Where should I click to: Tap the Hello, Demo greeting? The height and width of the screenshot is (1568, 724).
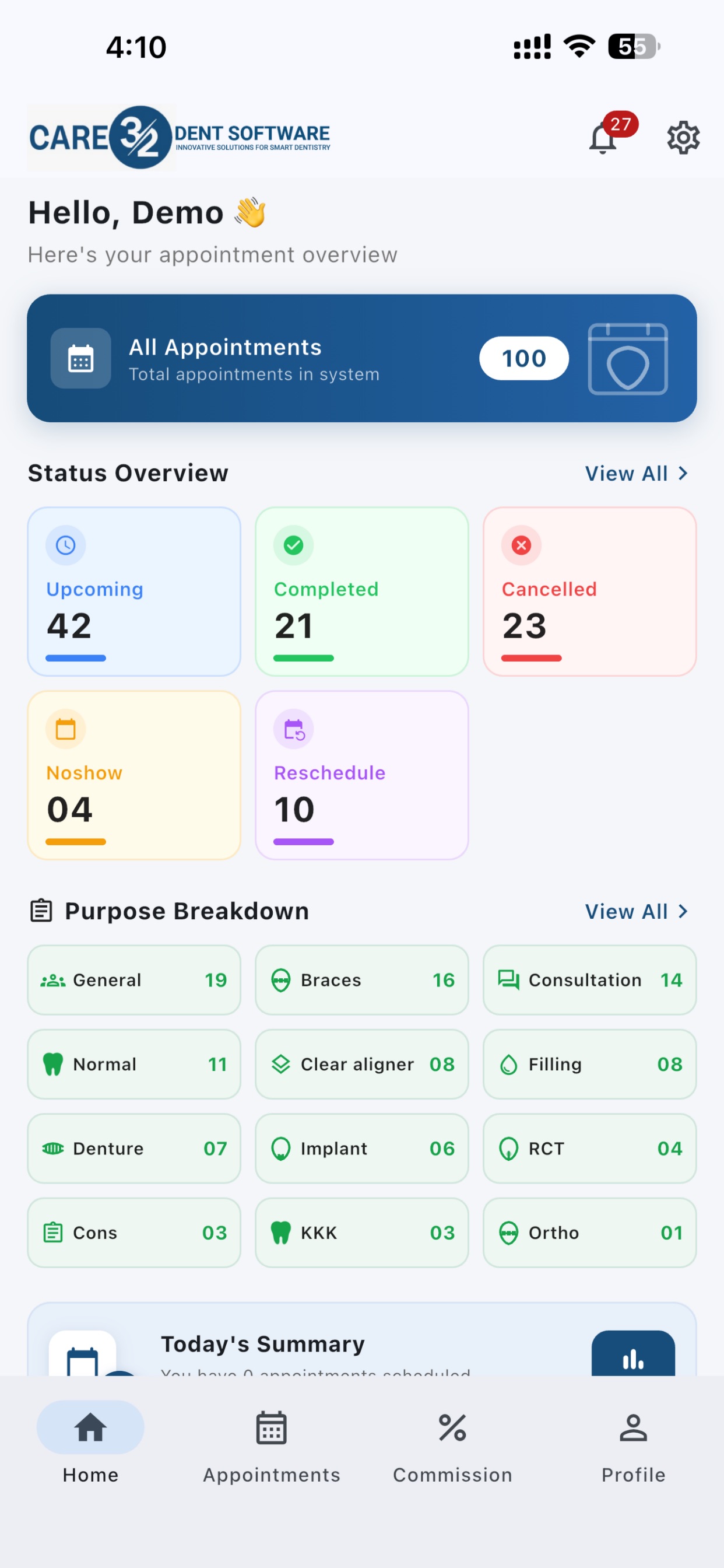coord(147,213)
